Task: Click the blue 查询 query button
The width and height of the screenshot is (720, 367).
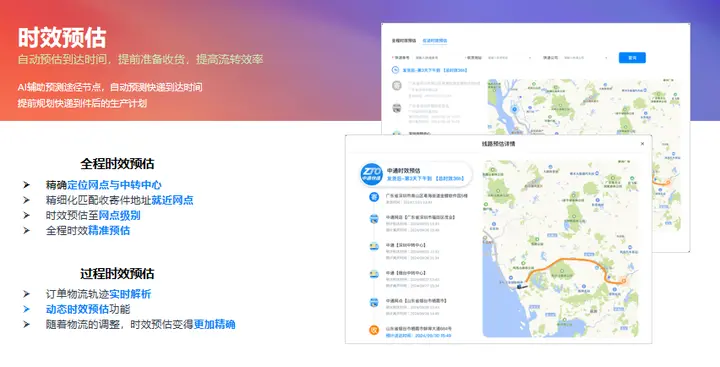Action: pyautogui.click(x=632, y=58)
